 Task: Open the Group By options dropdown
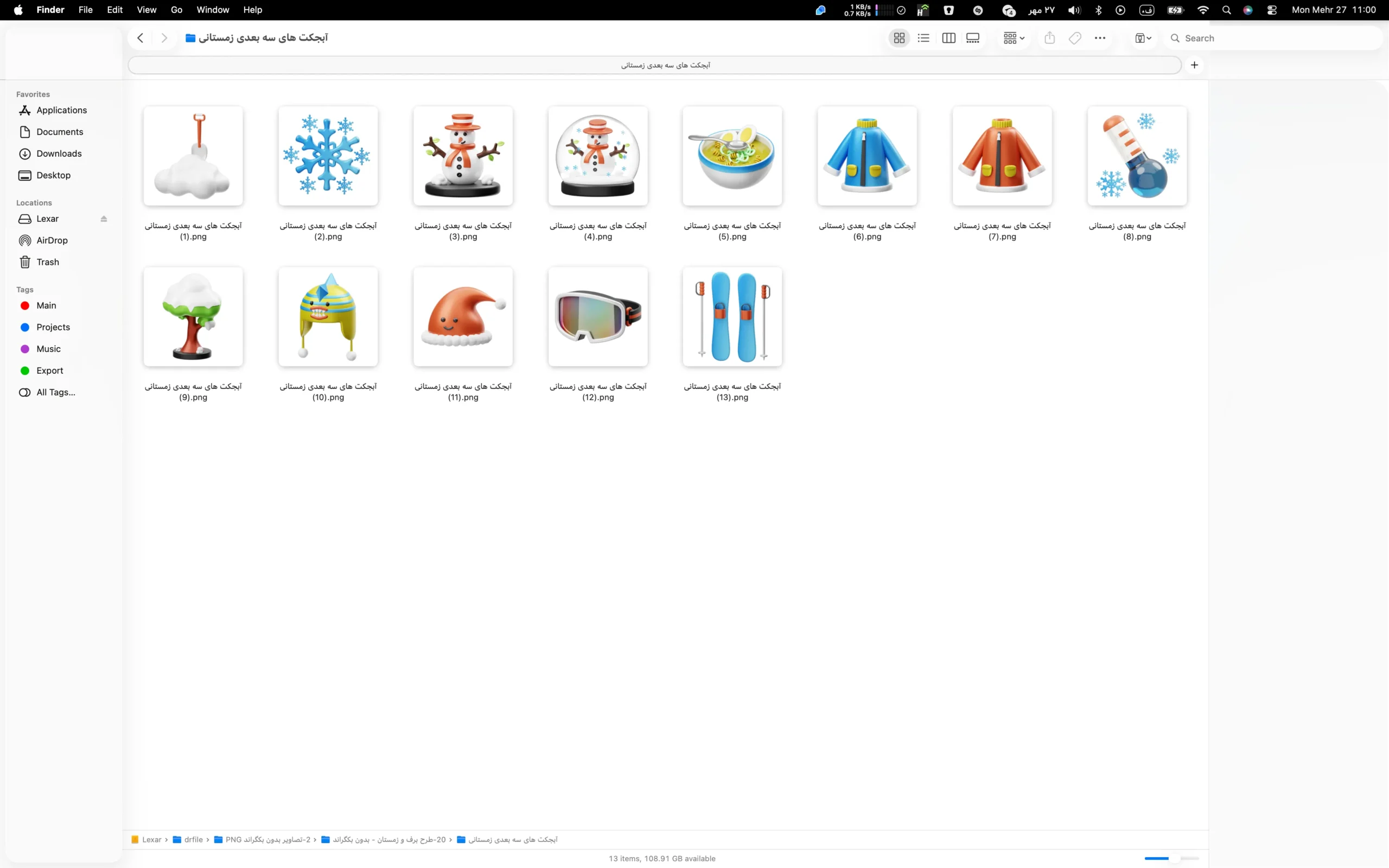coord(1014,38)
